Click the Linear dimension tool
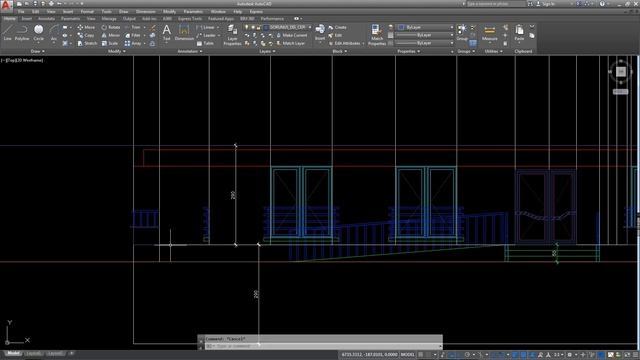The width and height of the screenshot is (640, 360). pyautogui.click(x=205, y=27)
